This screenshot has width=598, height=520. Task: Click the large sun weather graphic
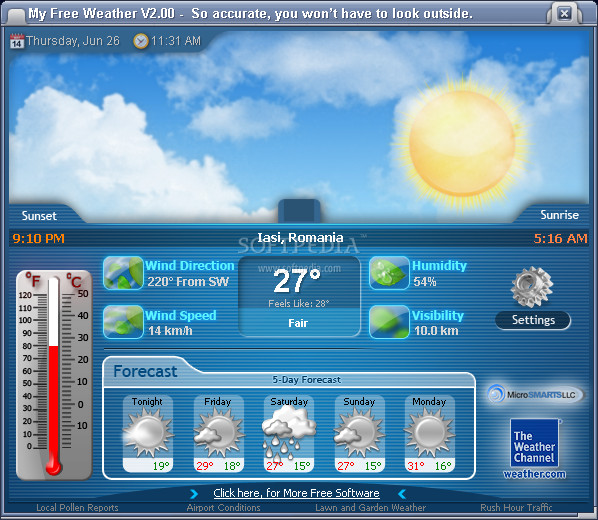pyautogui.click(x=462, y=144)
